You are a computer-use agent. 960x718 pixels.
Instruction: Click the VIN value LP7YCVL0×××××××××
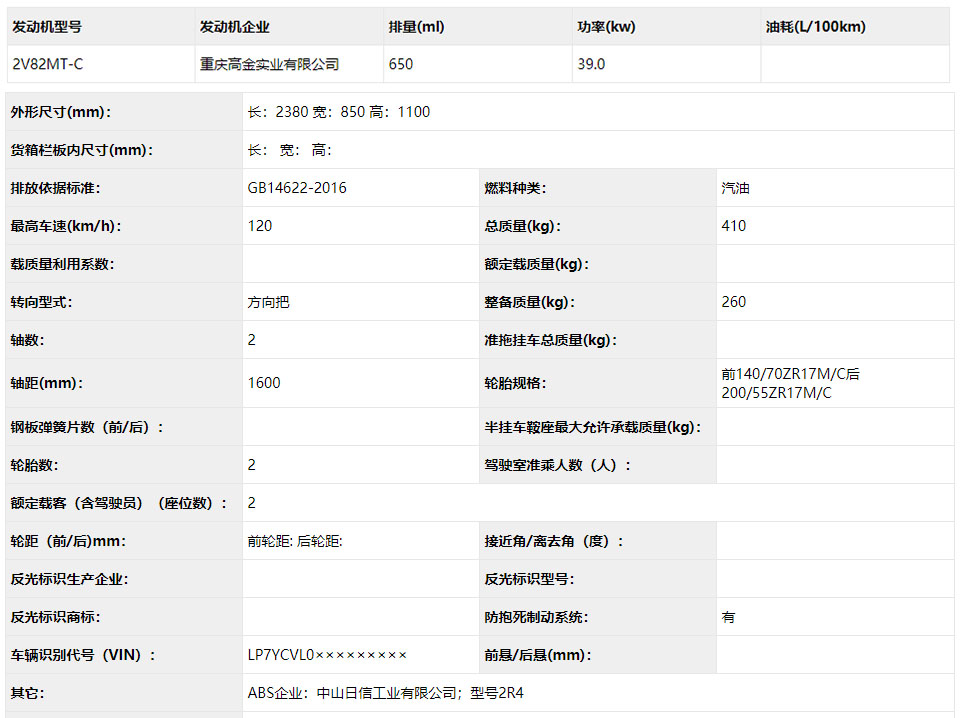(x=327, y=655)
